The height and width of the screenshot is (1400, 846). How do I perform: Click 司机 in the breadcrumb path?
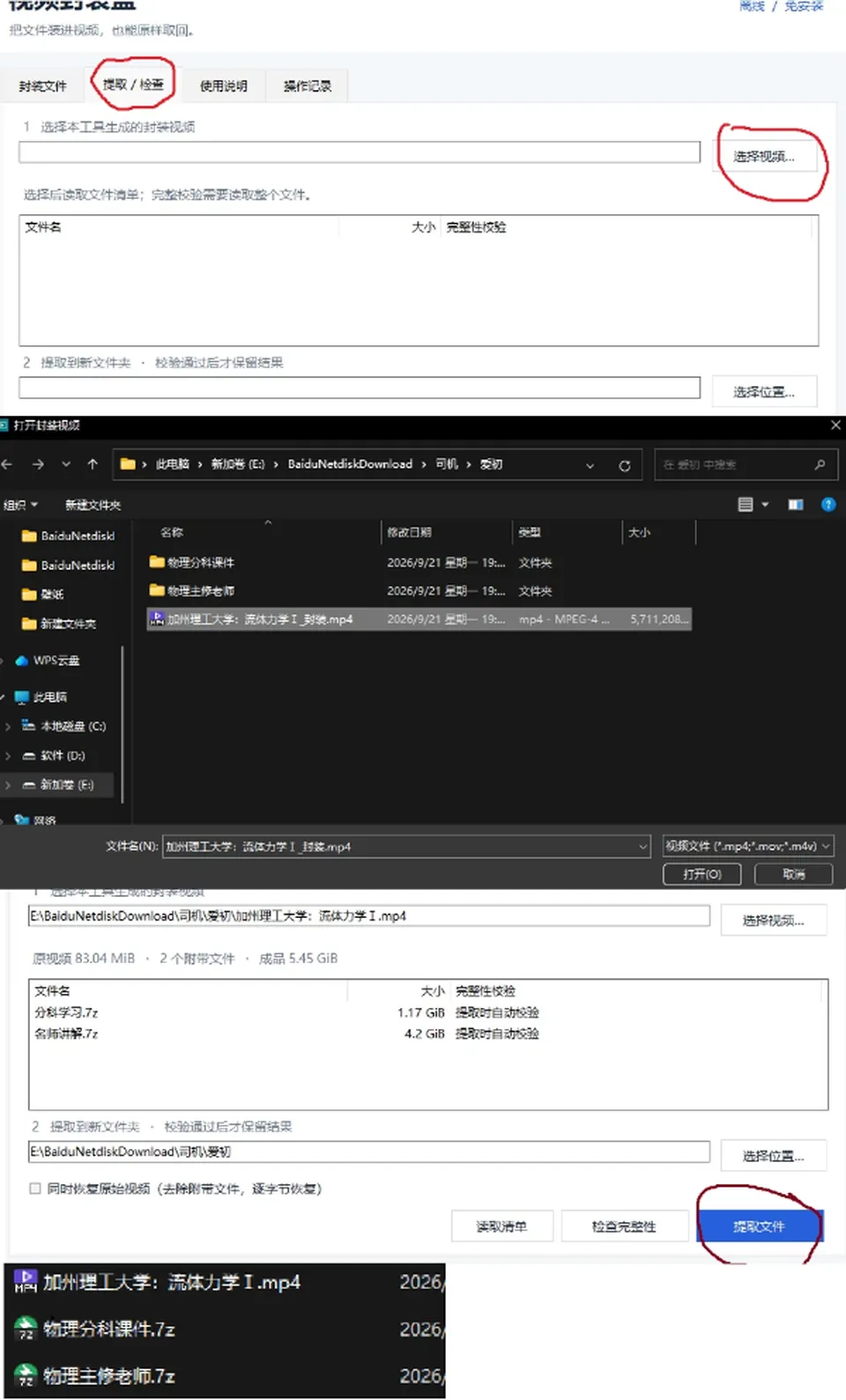click(447, 464)
